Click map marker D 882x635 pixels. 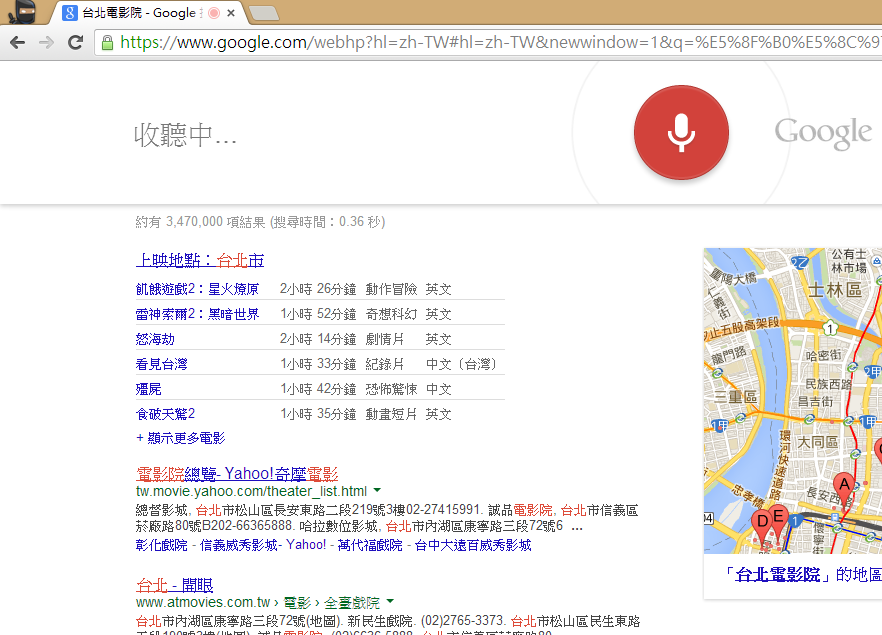(763, 526)
